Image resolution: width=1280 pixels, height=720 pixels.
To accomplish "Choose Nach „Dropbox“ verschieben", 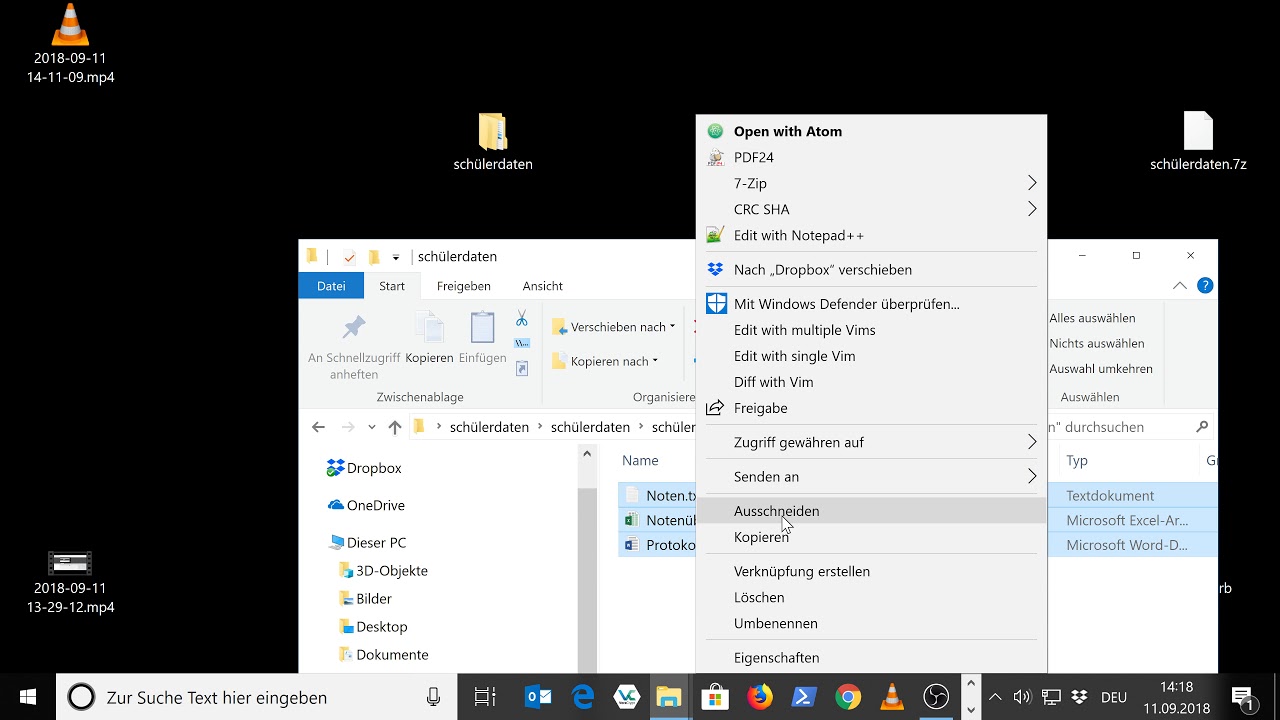I will tap(871, 269).
